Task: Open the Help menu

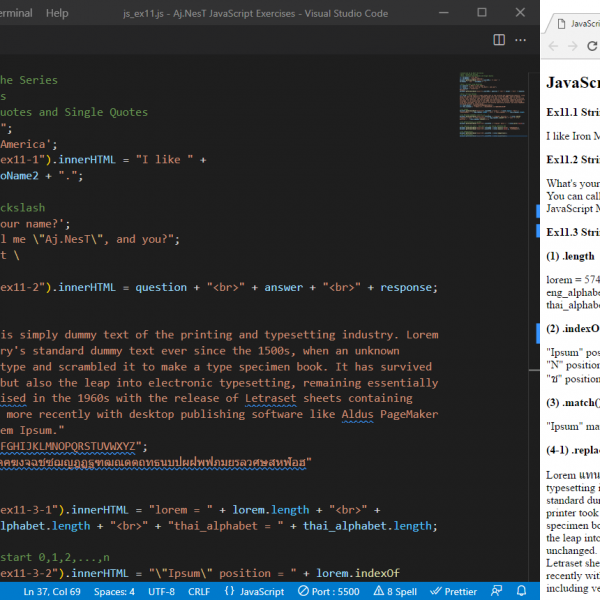Action: pos(57,13)
